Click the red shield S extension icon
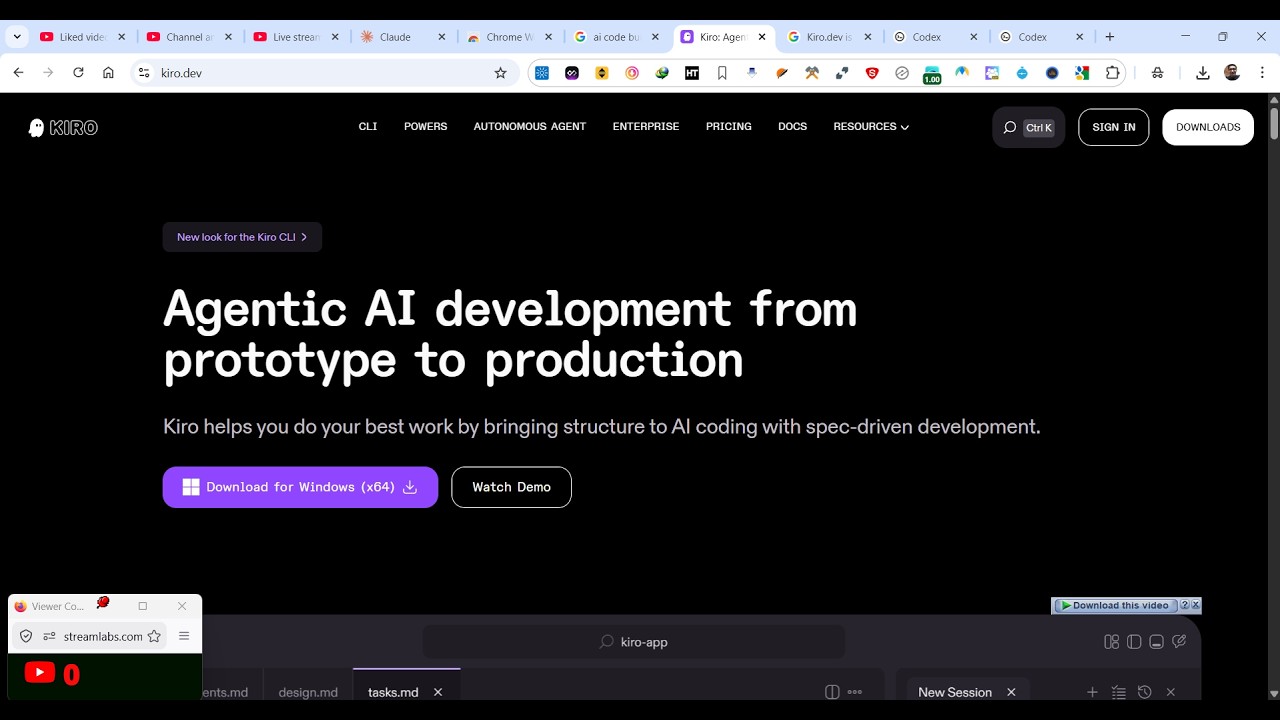The width and height of the screenshot is (1280, 720). pos(872,73)
